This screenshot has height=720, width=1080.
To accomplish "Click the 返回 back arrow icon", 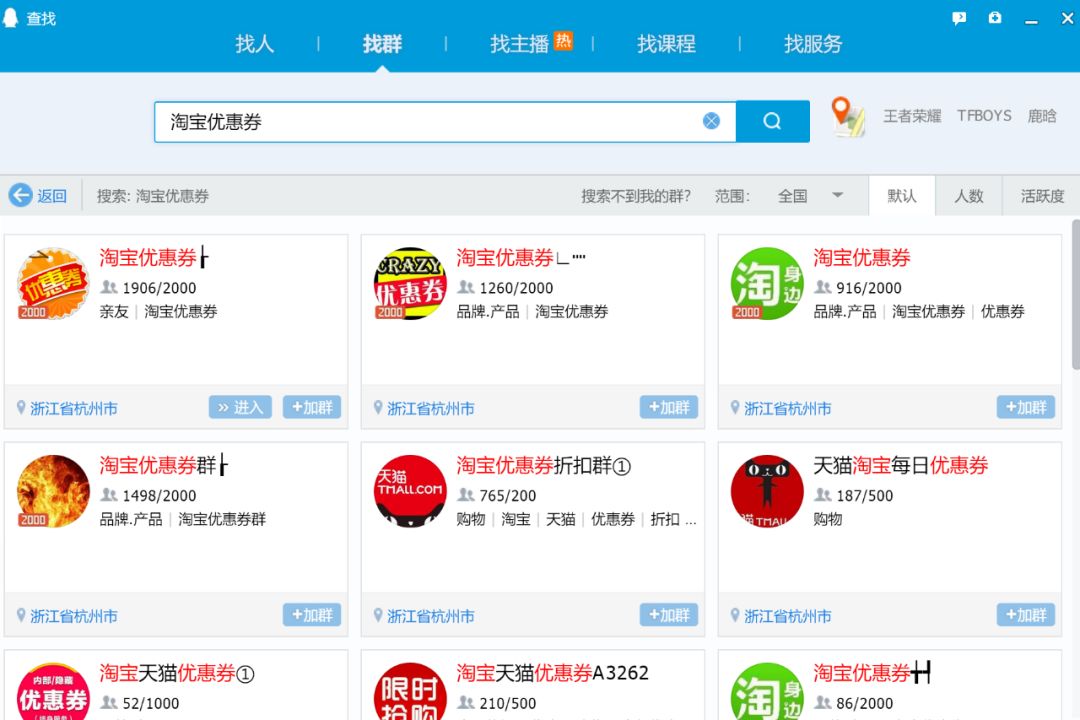I will (20, 196).
